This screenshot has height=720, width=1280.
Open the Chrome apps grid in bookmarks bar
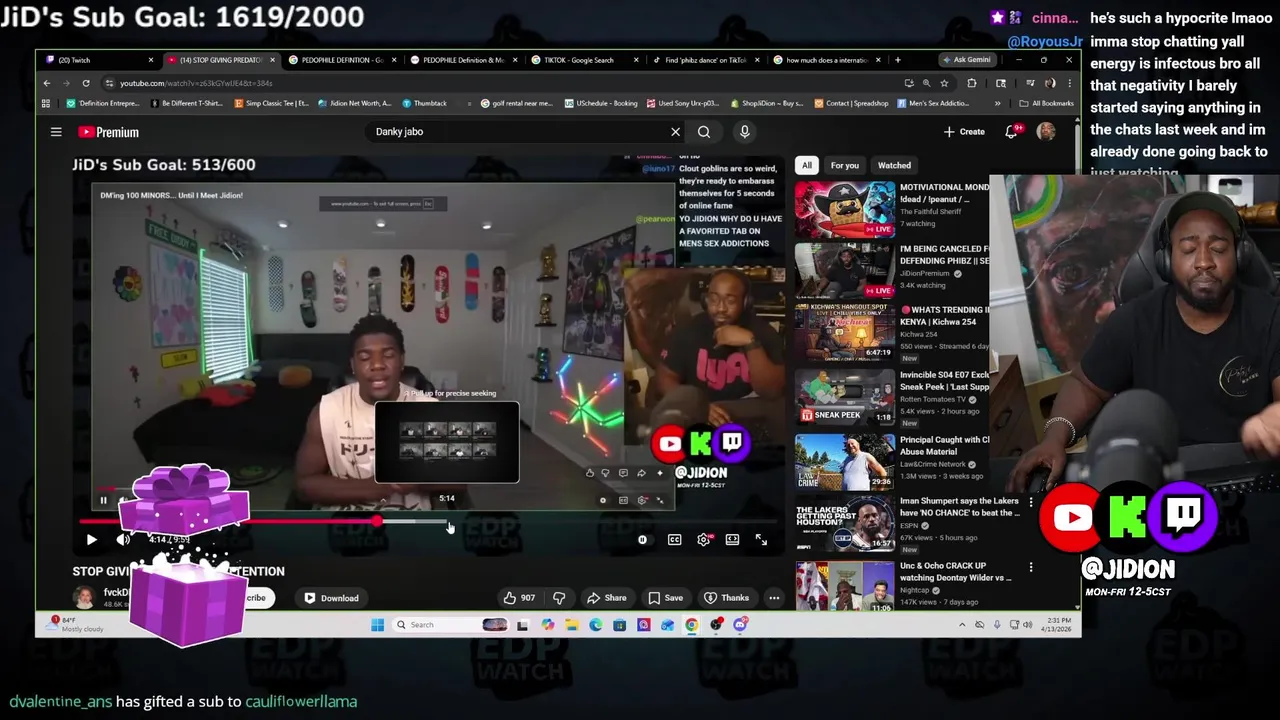tap(46, 103)
